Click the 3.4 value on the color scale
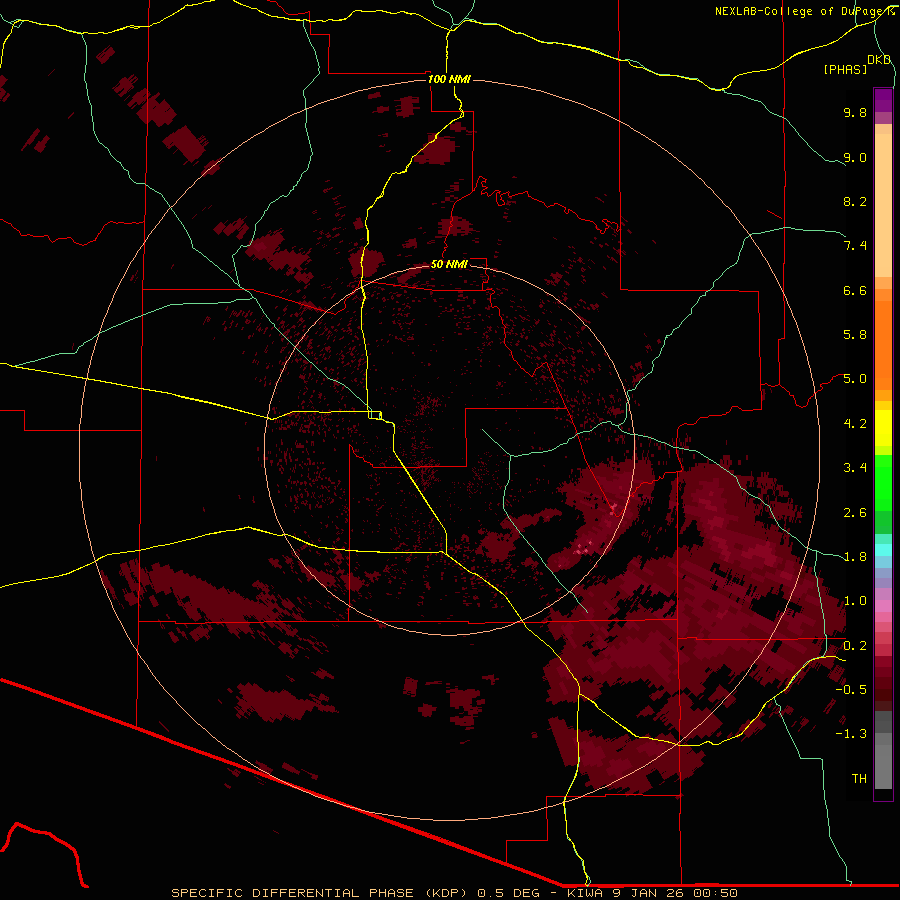 point(855,468)
